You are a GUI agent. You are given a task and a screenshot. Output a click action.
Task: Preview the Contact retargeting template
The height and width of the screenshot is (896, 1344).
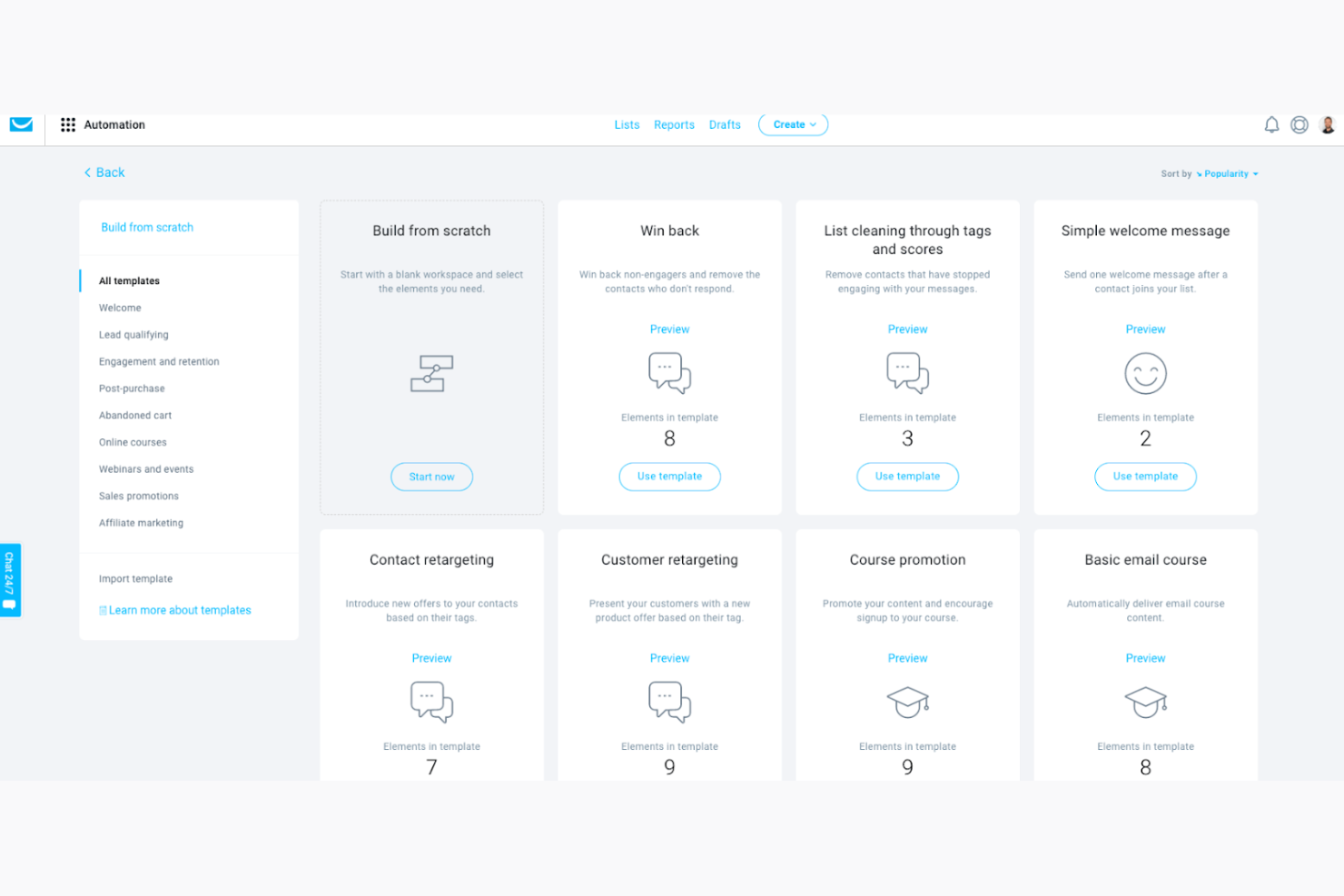(x=432, y=658)
